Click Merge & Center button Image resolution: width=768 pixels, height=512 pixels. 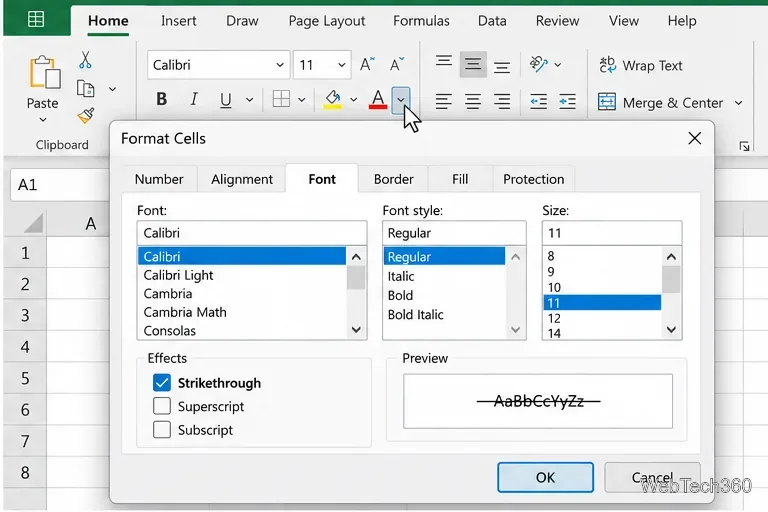point(660,103)
